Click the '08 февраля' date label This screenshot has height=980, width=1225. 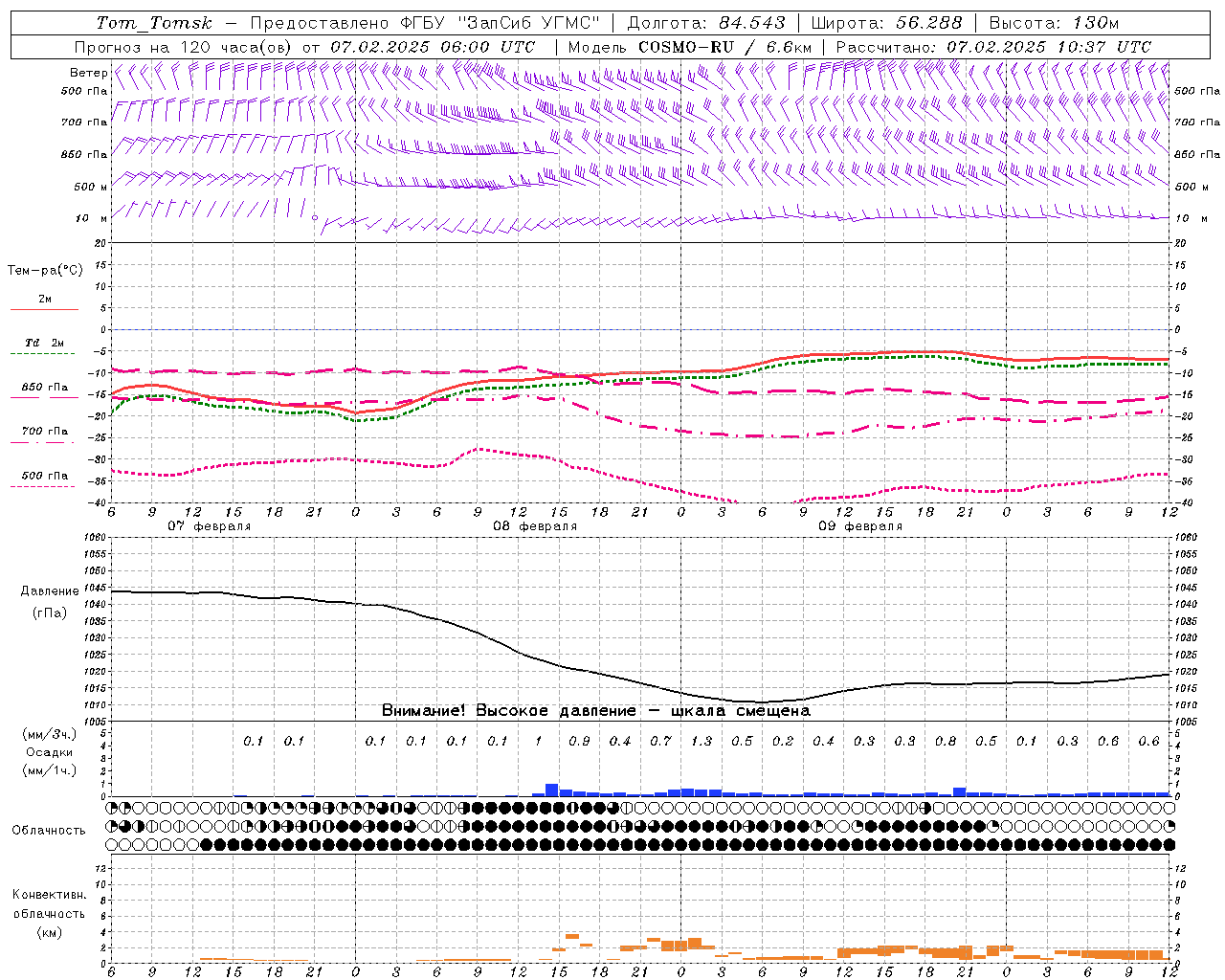click(x=535, y=526)
